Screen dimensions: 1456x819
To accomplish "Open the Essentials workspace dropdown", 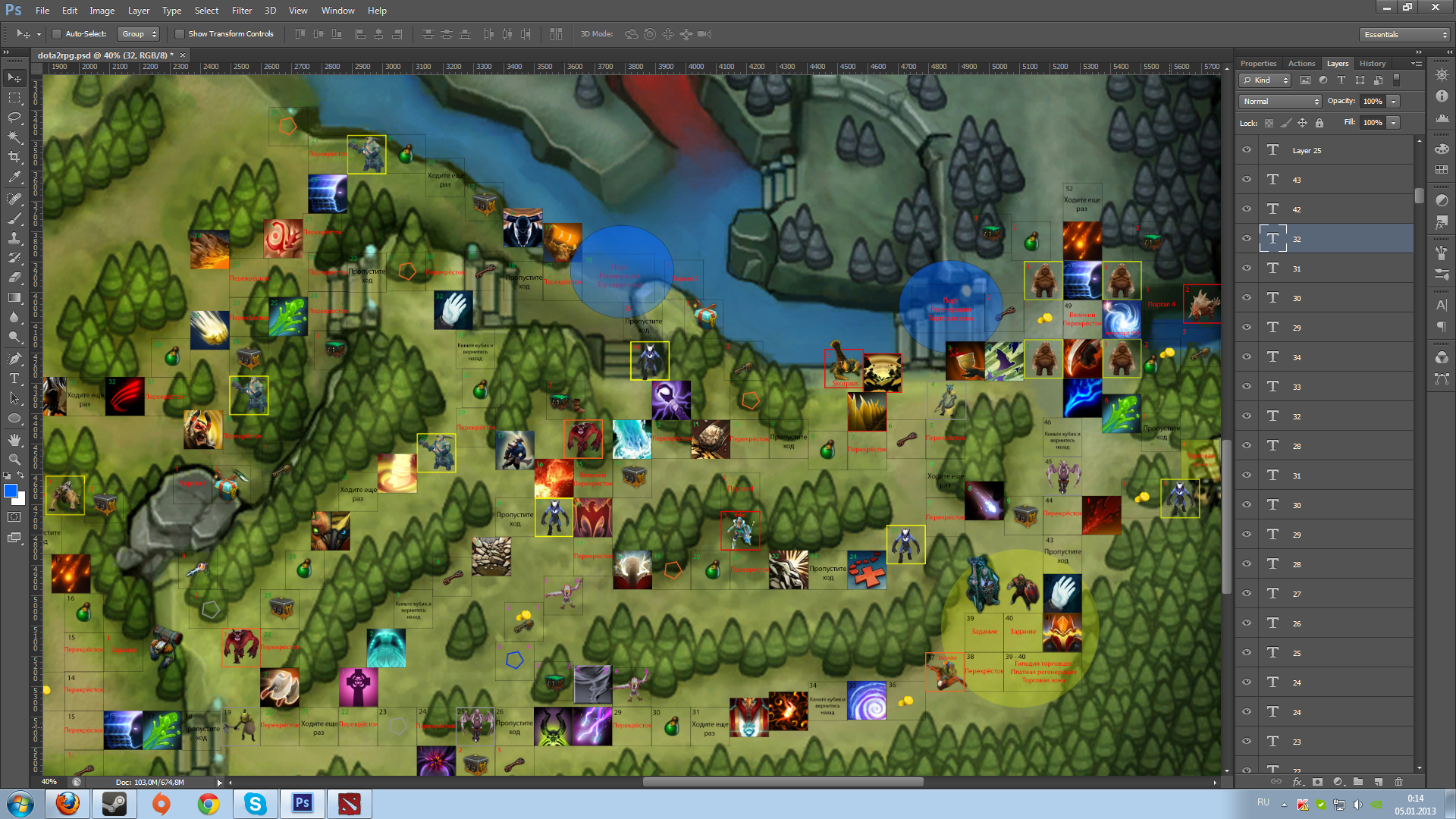I will (1404, 34).
